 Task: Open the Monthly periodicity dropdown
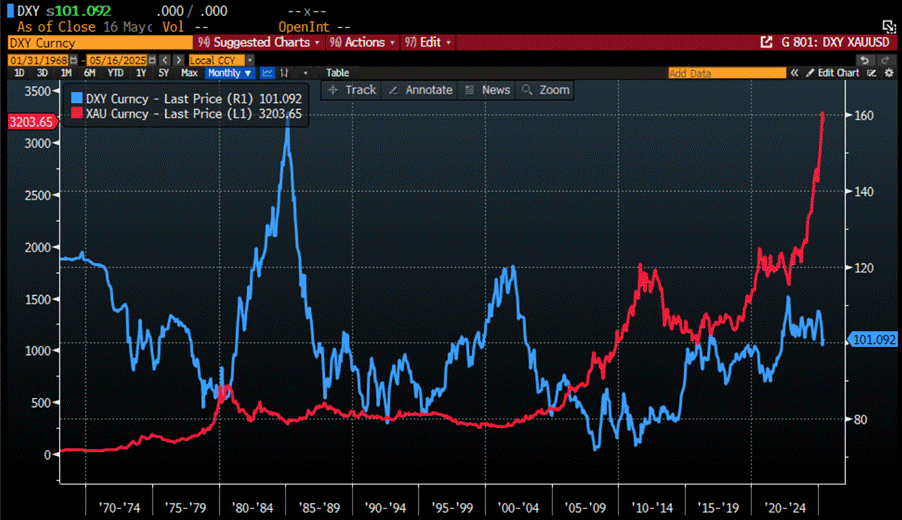point(230,73)
